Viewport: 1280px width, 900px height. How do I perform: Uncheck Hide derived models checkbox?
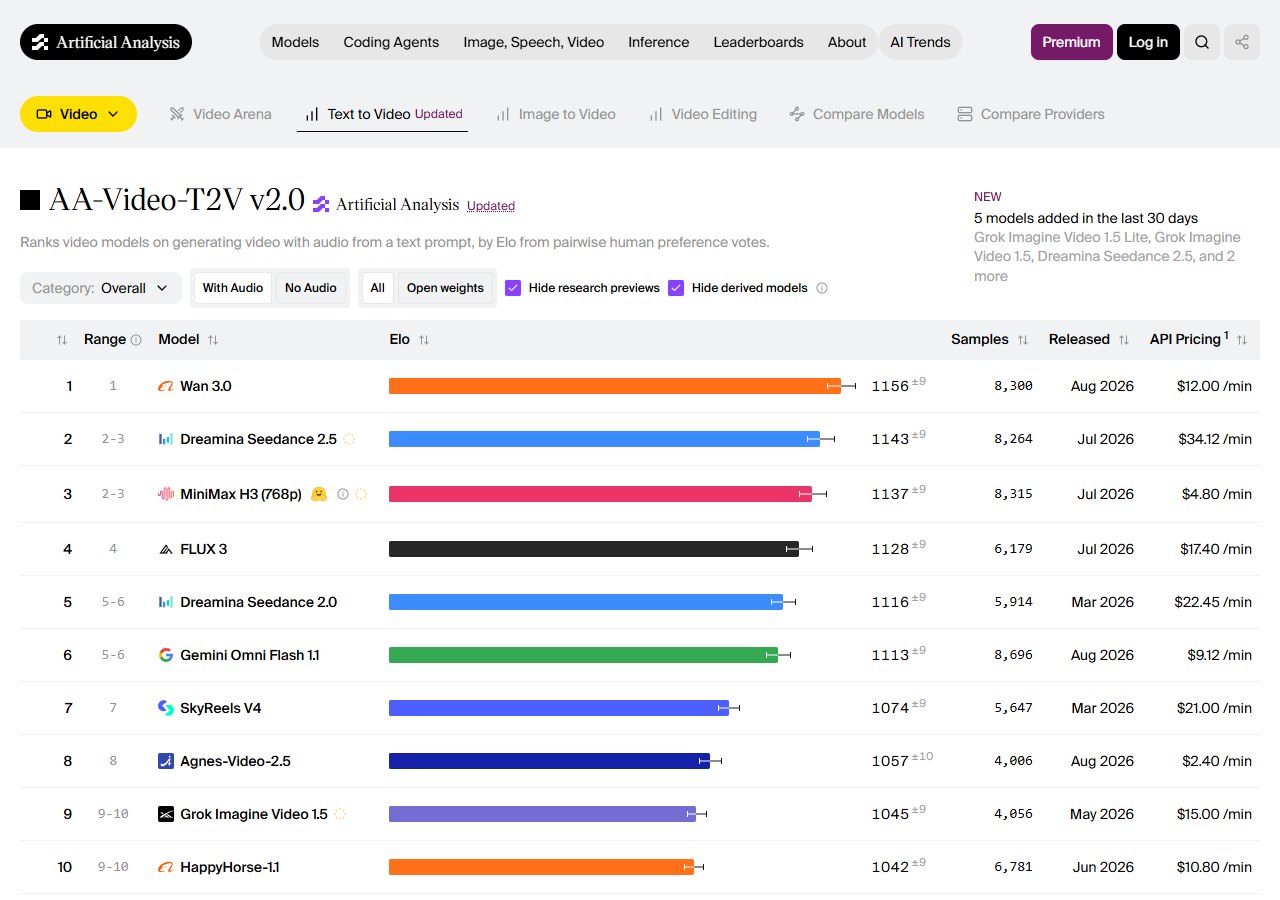click(676, 288)
